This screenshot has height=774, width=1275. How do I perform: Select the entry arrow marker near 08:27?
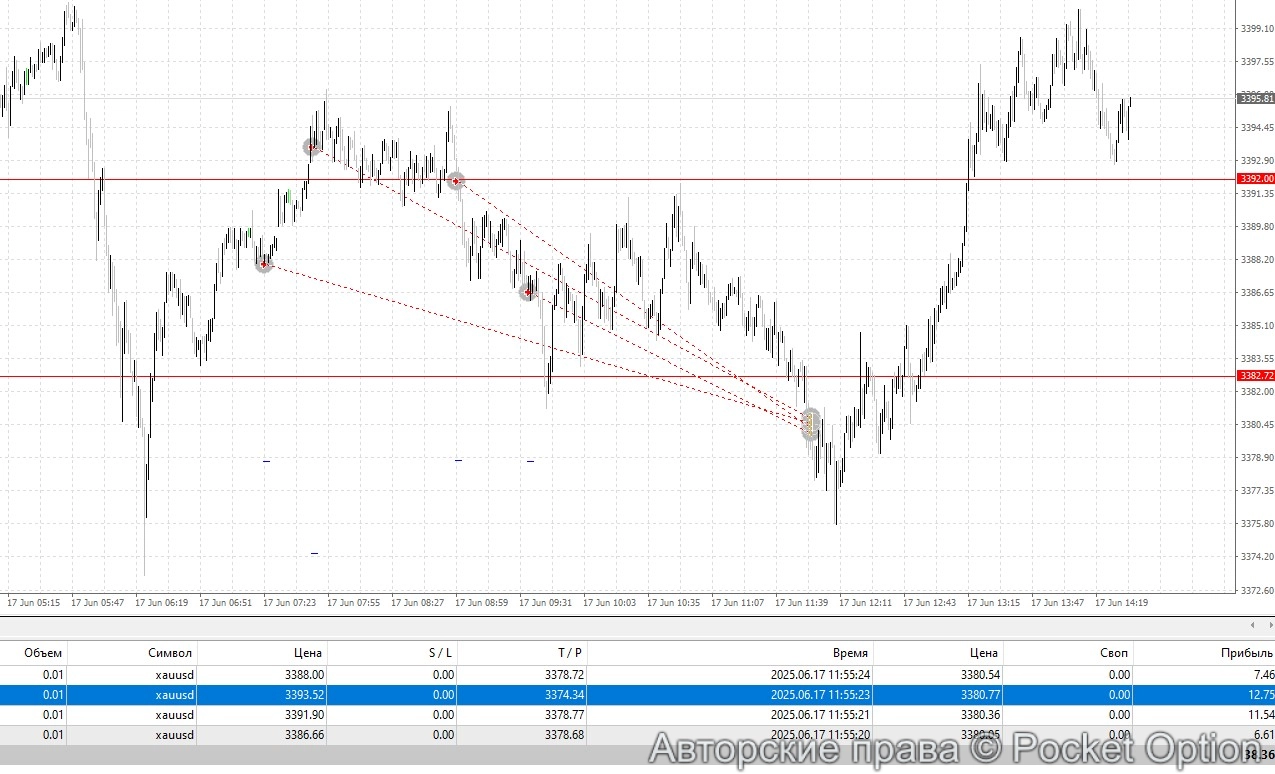click(454, 180)
